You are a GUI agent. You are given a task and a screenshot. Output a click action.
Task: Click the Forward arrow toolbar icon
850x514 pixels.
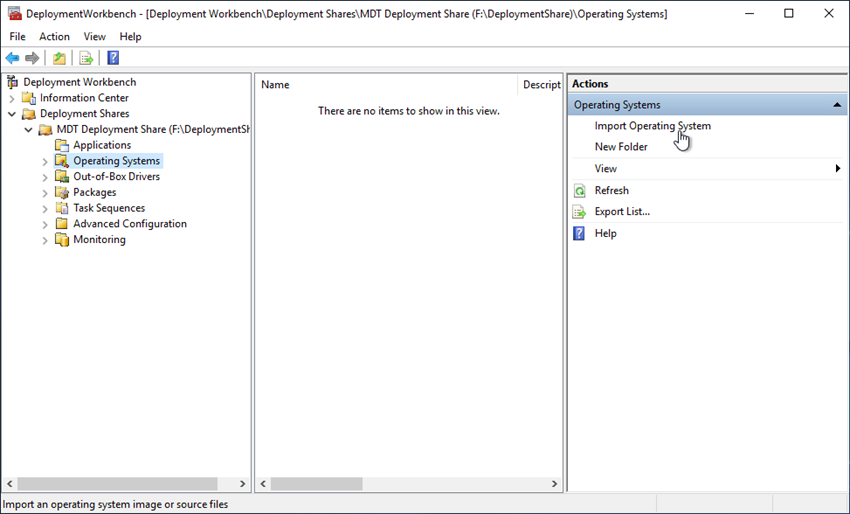click(32, 58)
